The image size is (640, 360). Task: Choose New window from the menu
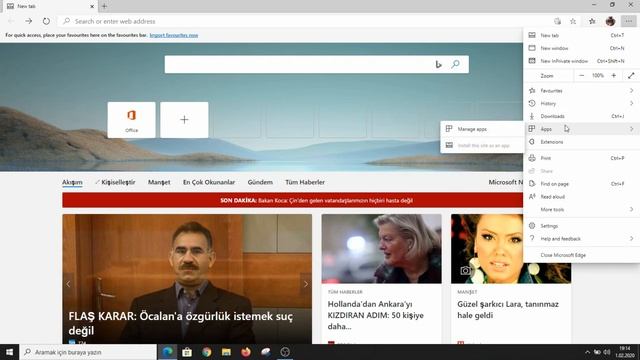[x=582, y=48]
